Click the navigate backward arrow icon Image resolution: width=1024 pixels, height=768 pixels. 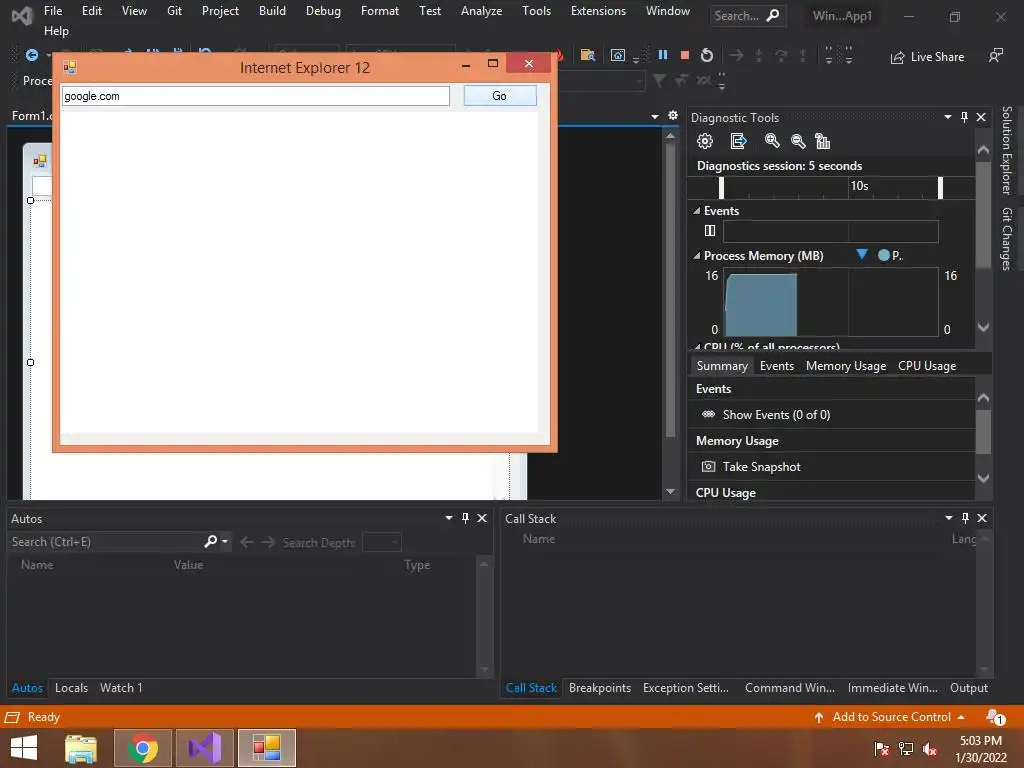coord(31,56)
